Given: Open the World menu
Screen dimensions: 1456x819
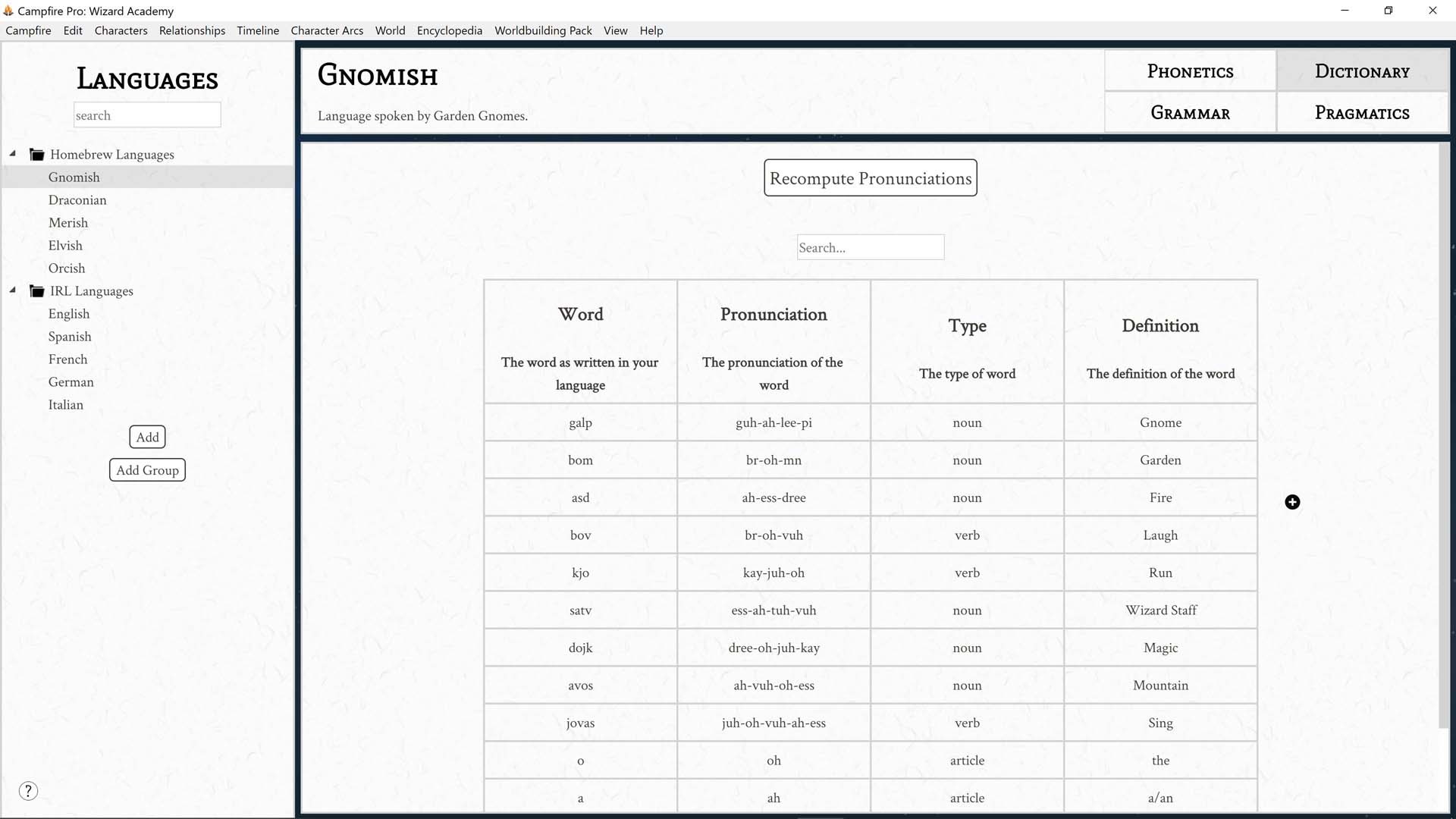Looking at the screenshot, I should 390,30.
